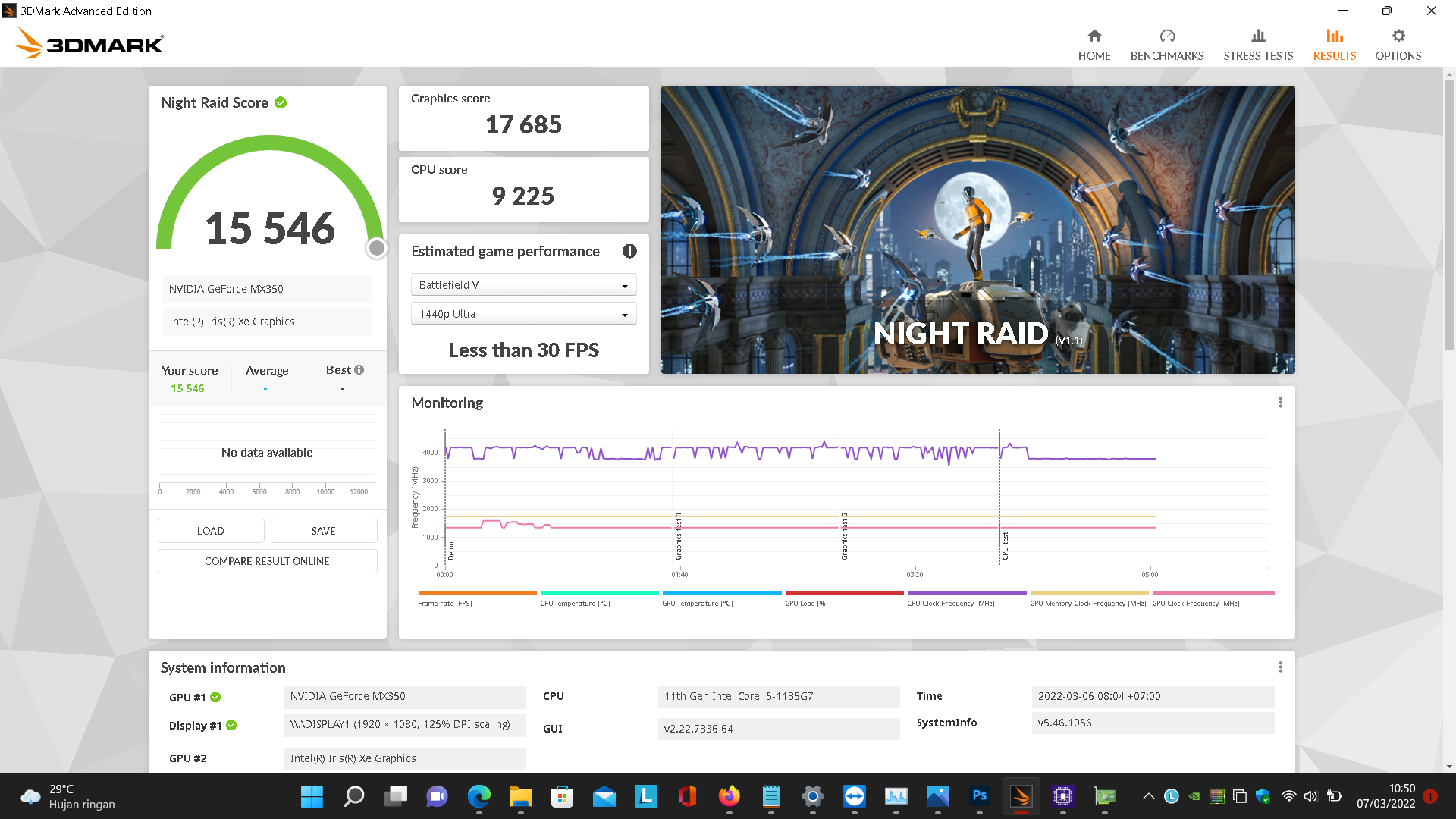Click the Time value 2022-03-06 08:04

[x=1153, y=696]
